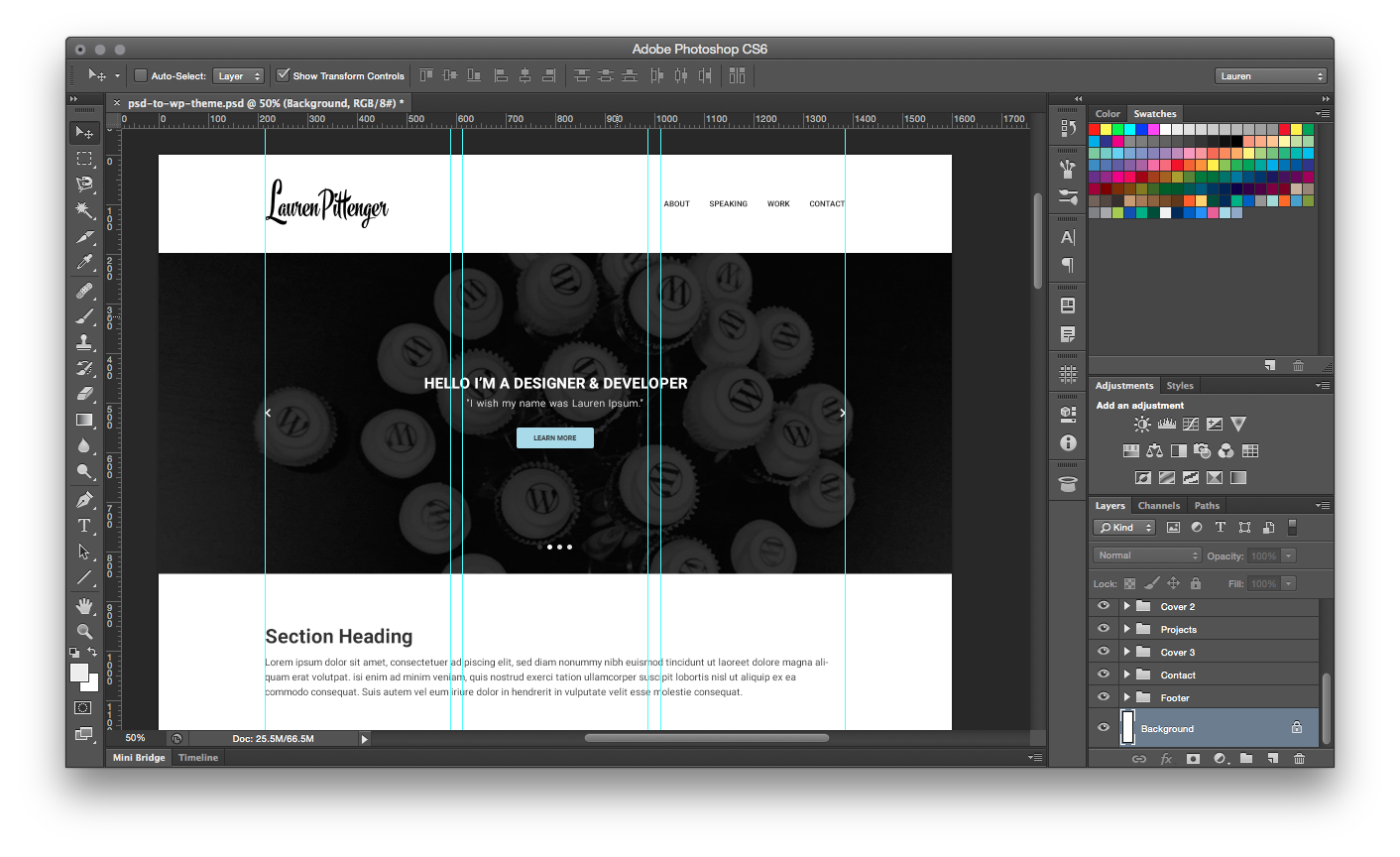The height and width of the screenshot is (857, 1400).
Task: Expand the Footer group
Action: coord(1126,697)
